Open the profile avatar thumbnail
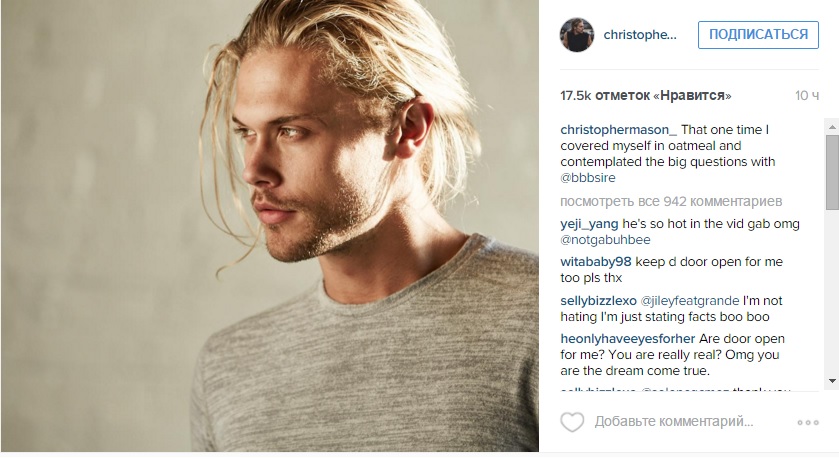The image size is (839, 460). point(577,35)
